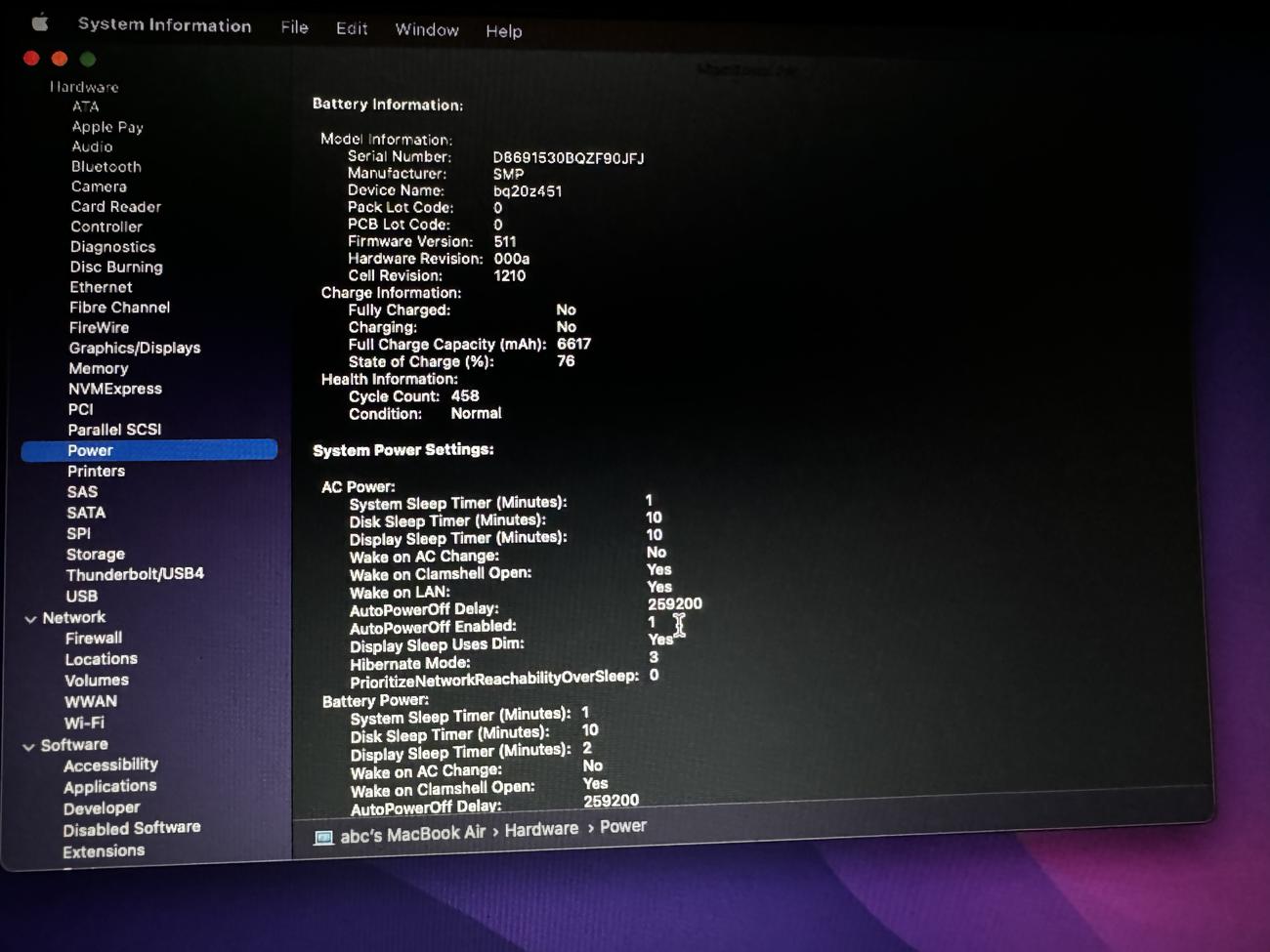1270x952 pixels.
Task: Select PCI in the sidebar
Action: (x=81, y=409)
